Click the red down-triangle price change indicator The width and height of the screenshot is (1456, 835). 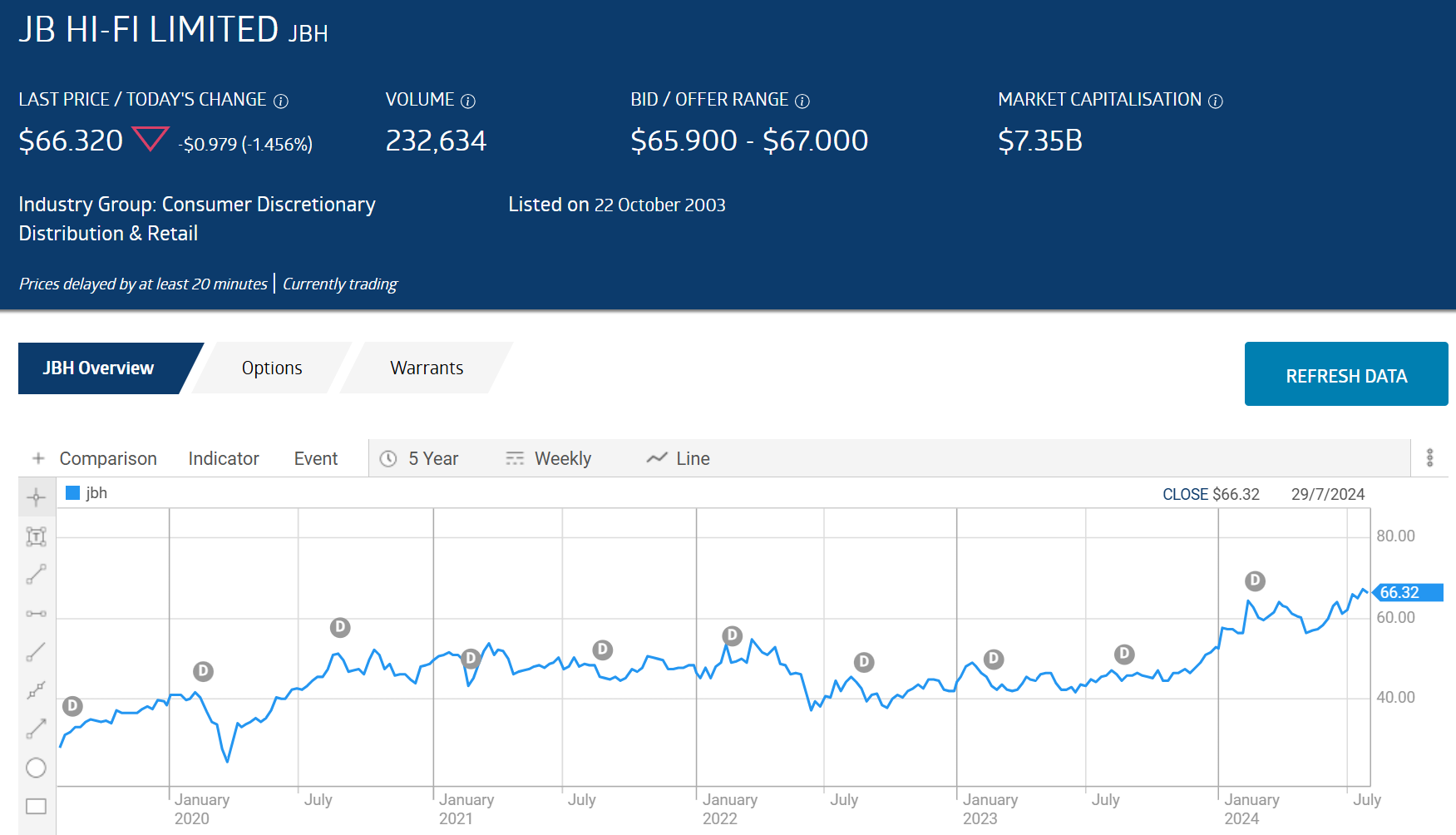(151, 139)
